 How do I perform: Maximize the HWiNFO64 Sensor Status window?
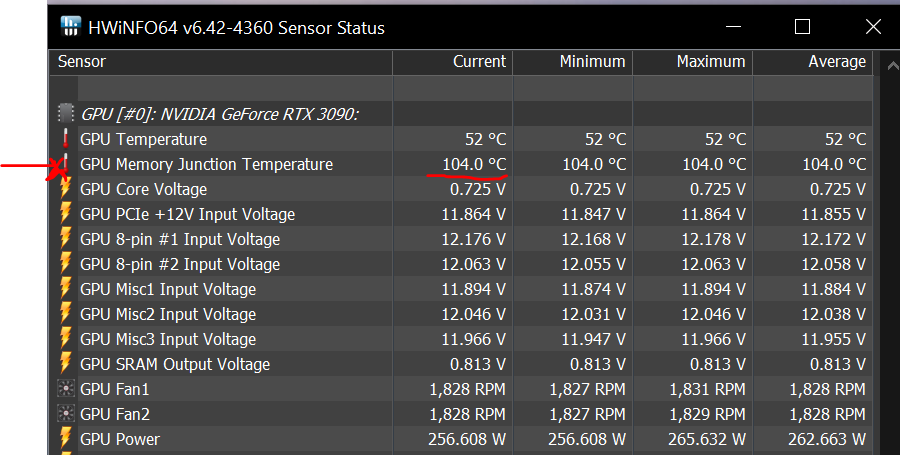(x=802, y=26)
